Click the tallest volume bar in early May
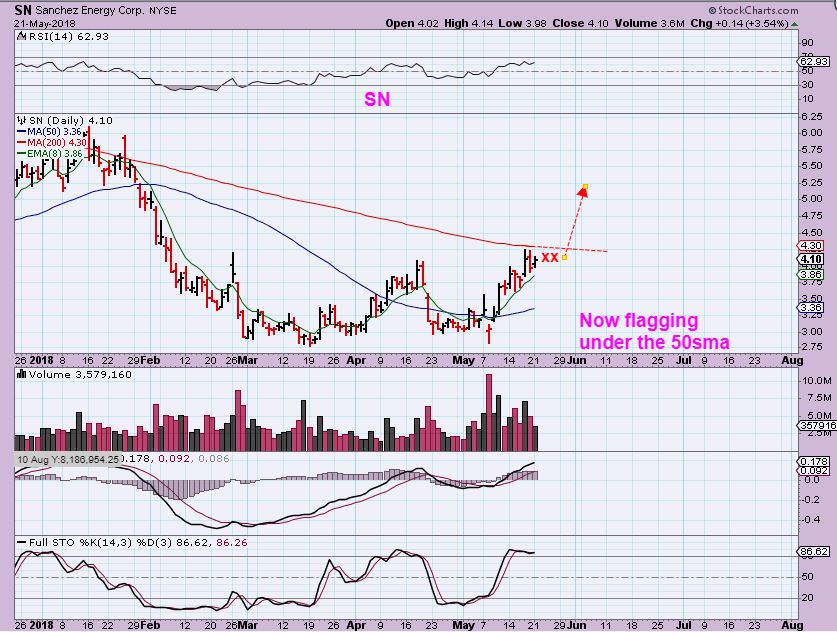Viewport: 837px width, 632px height. click(489, 413)
